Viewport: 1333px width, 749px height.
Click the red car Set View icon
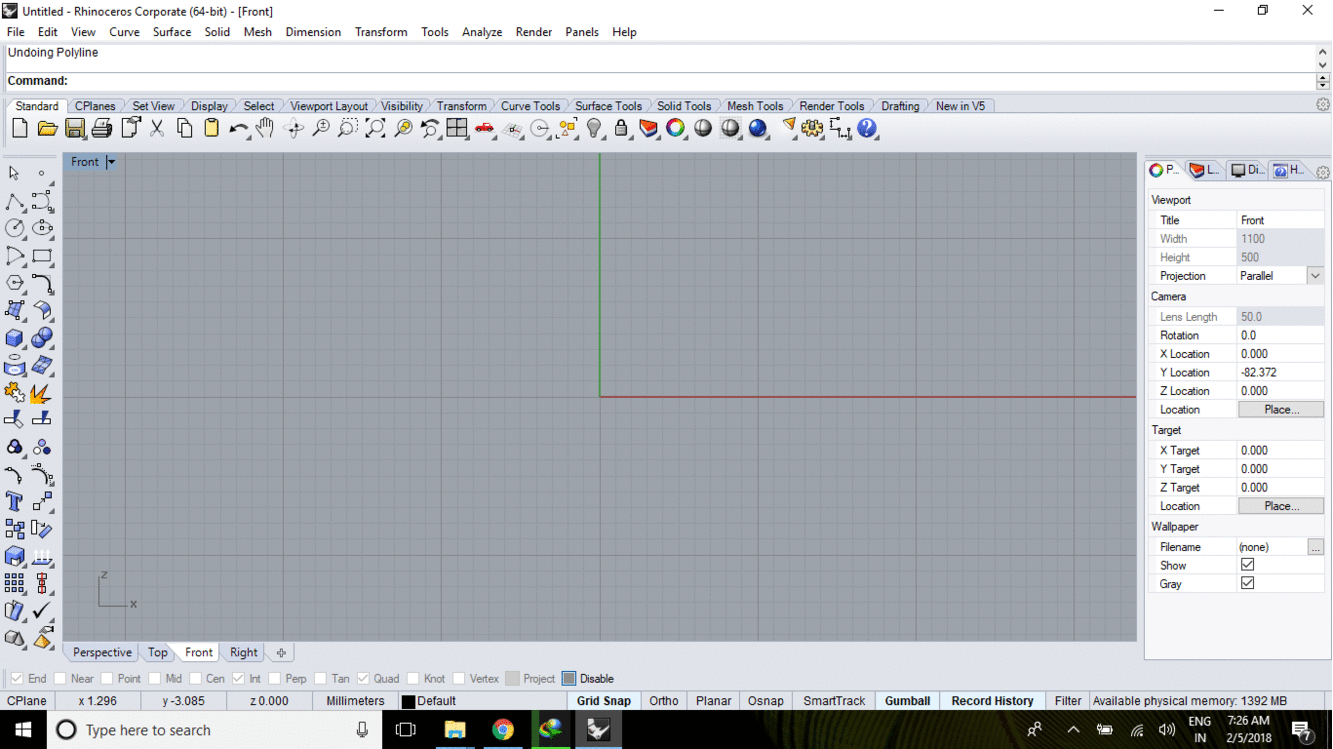485,128
